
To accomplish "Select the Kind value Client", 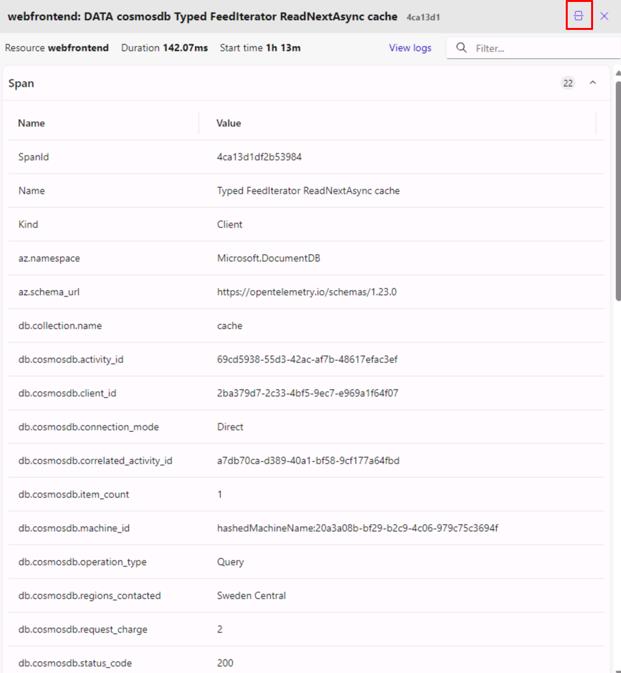I will (230, 224).
